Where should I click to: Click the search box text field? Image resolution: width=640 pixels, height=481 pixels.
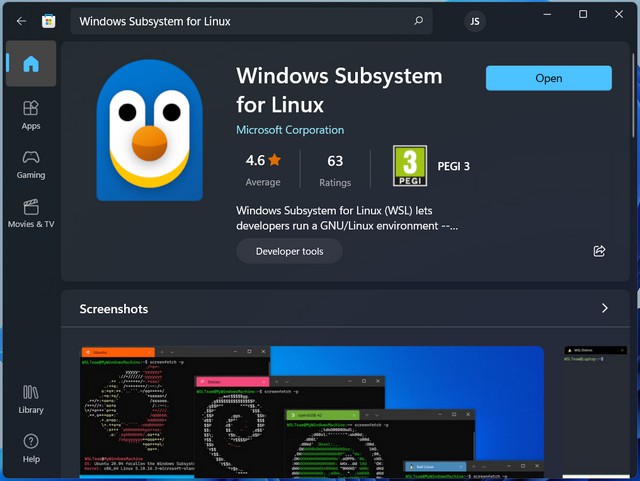click(240, 21)
